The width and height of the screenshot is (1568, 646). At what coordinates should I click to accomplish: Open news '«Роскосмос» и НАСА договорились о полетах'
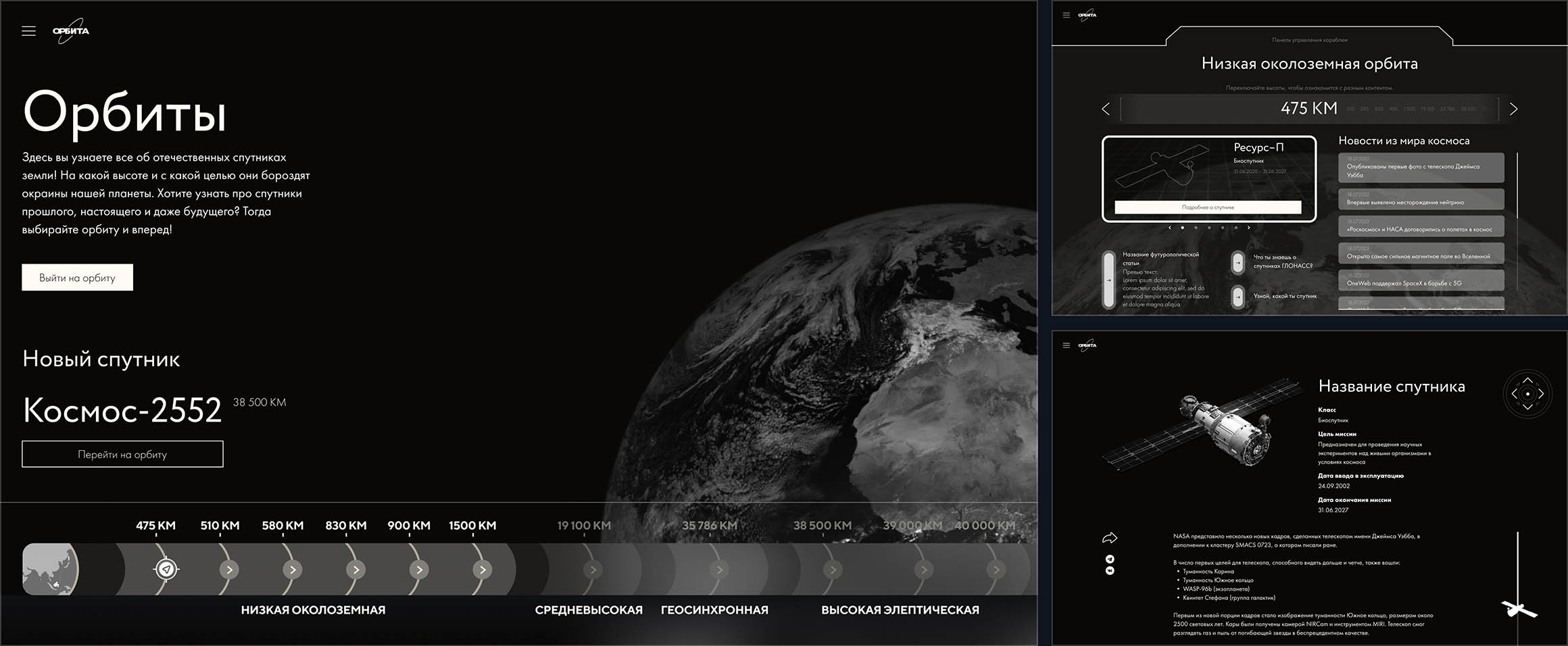pos(1421,226)
